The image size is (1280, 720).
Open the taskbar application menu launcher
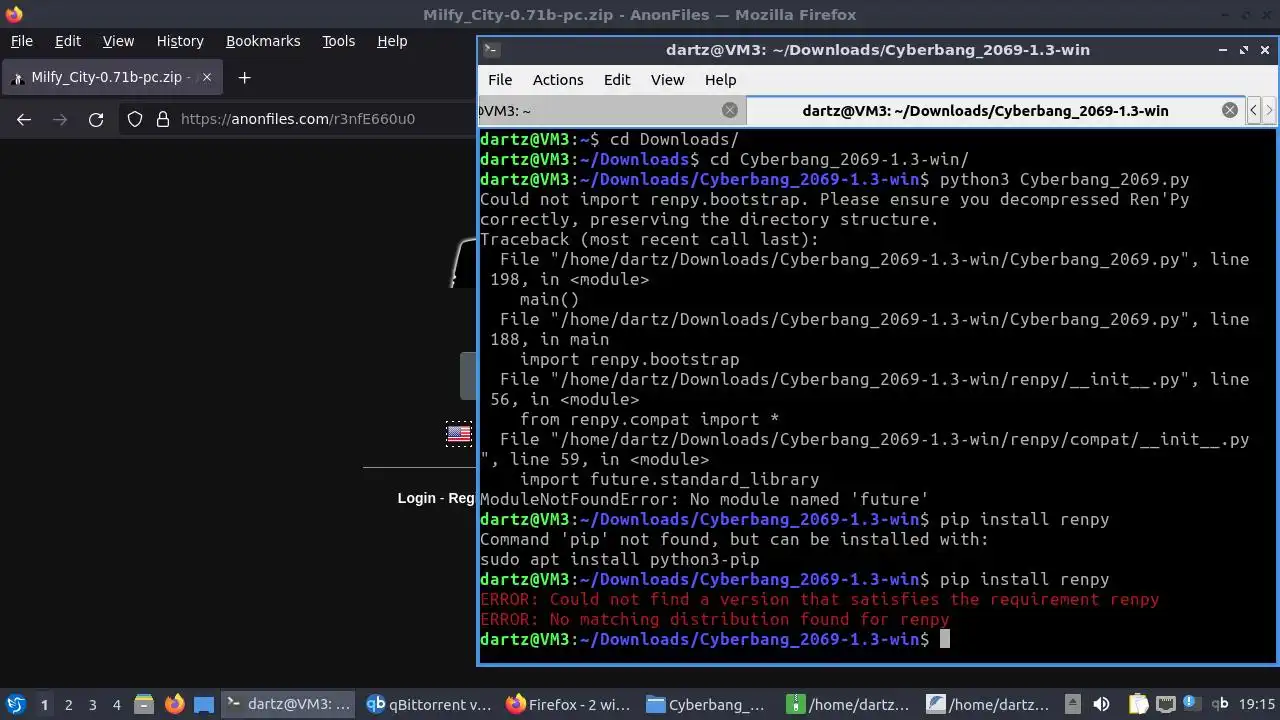tap(16, 704)
